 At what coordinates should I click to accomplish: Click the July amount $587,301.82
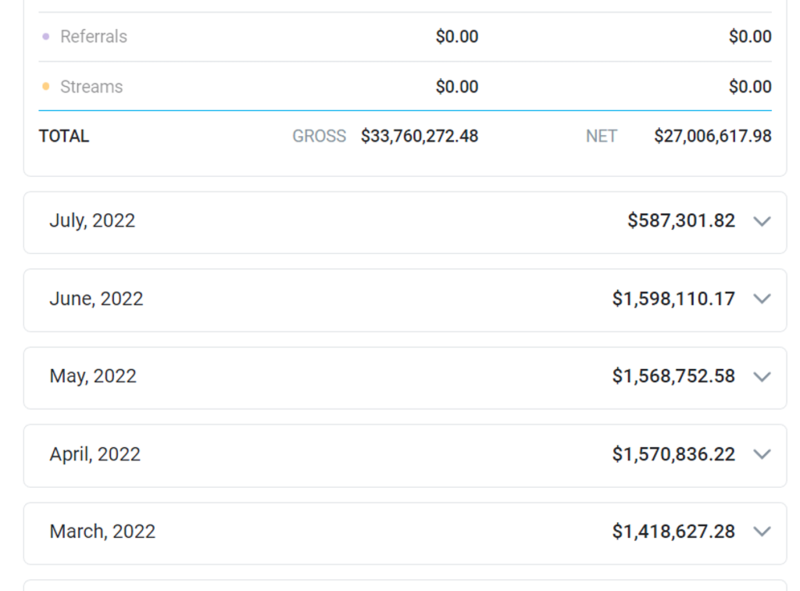(681, 221)
